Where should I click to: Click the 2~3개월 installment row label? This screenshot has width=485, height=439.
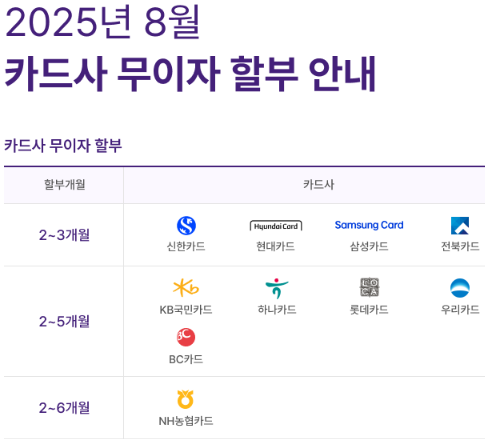coord(64,235)
